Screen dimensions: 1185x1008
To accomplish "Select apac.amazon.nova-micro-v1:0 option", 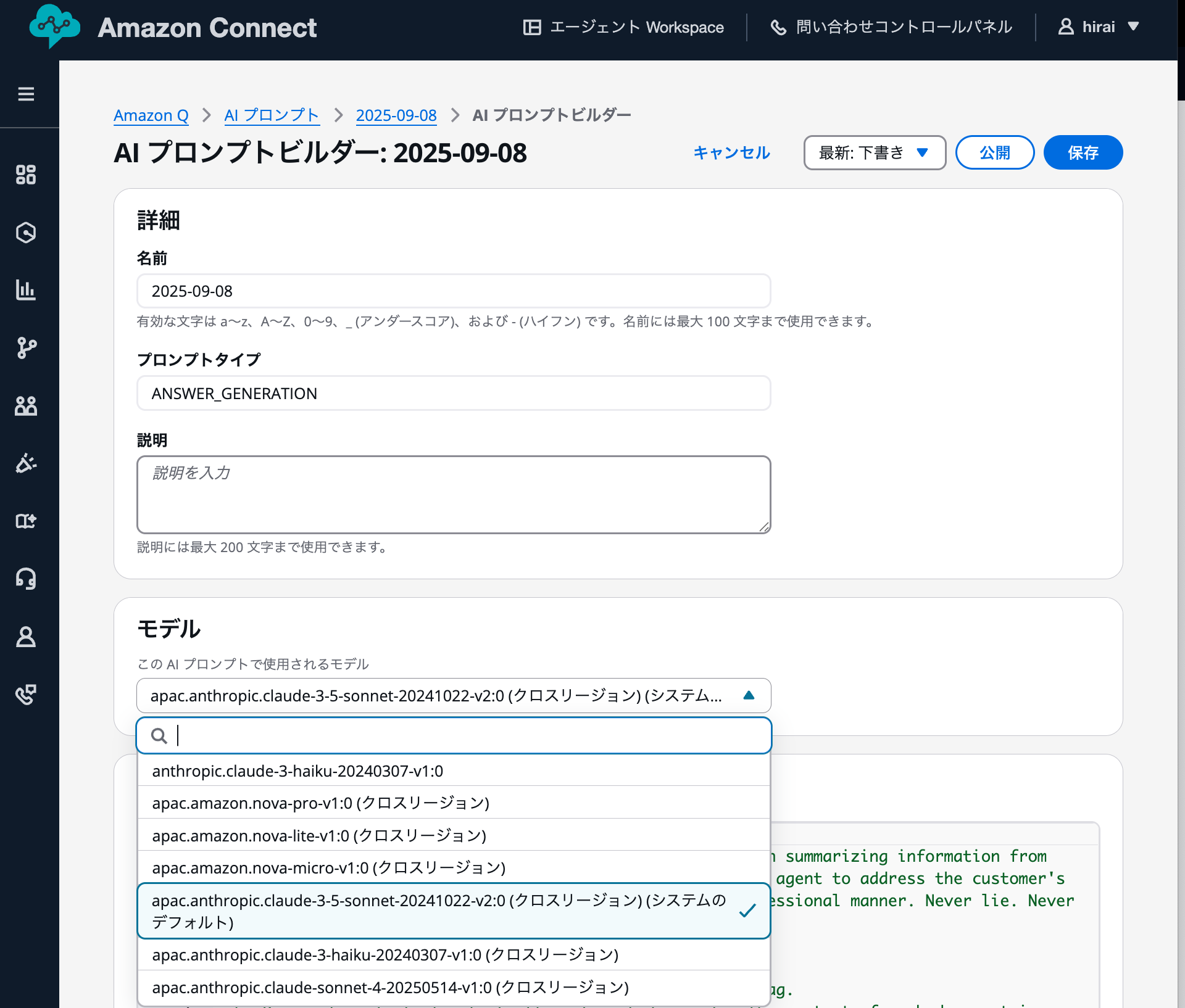I will coord(454,867).
